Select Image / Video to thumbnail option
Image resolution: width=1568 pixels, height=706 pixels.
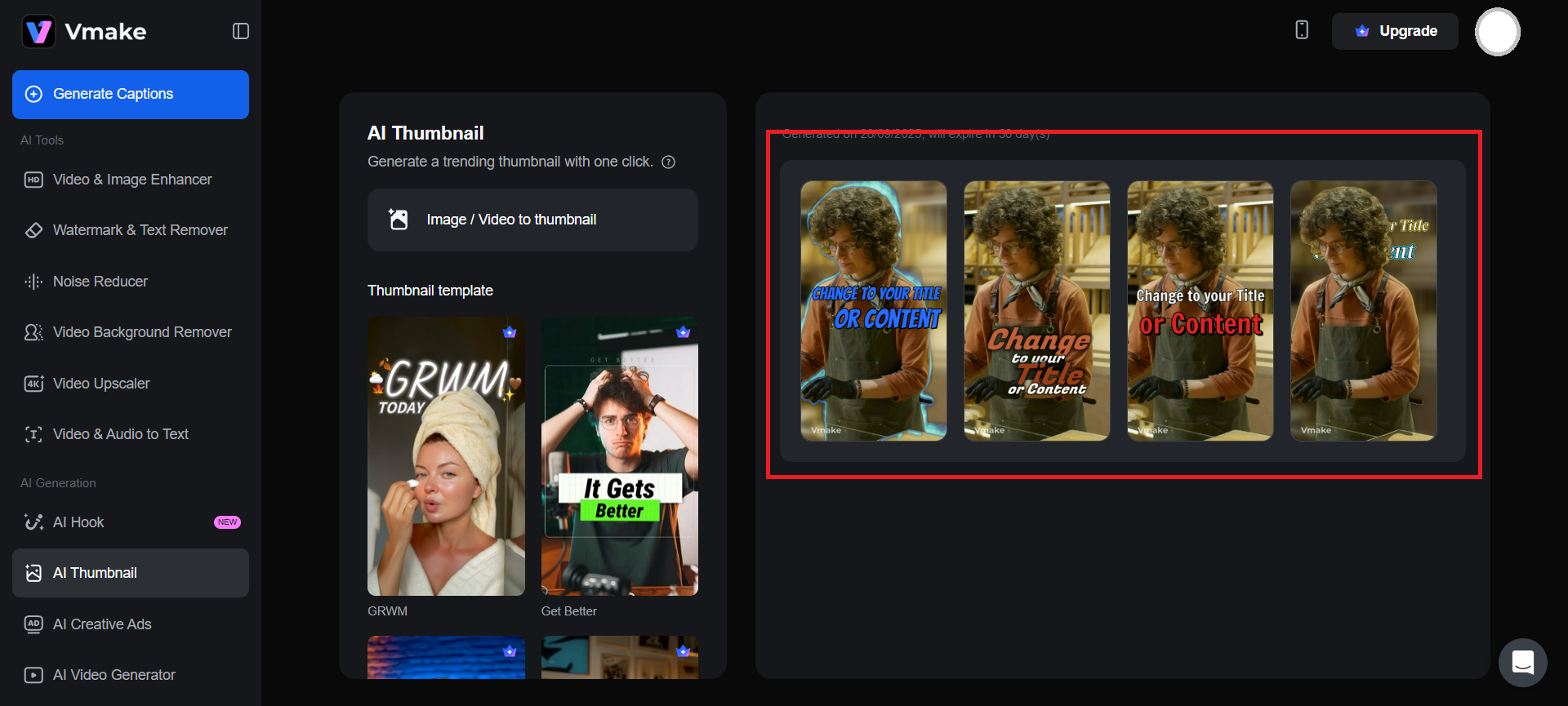coord(532,220)
